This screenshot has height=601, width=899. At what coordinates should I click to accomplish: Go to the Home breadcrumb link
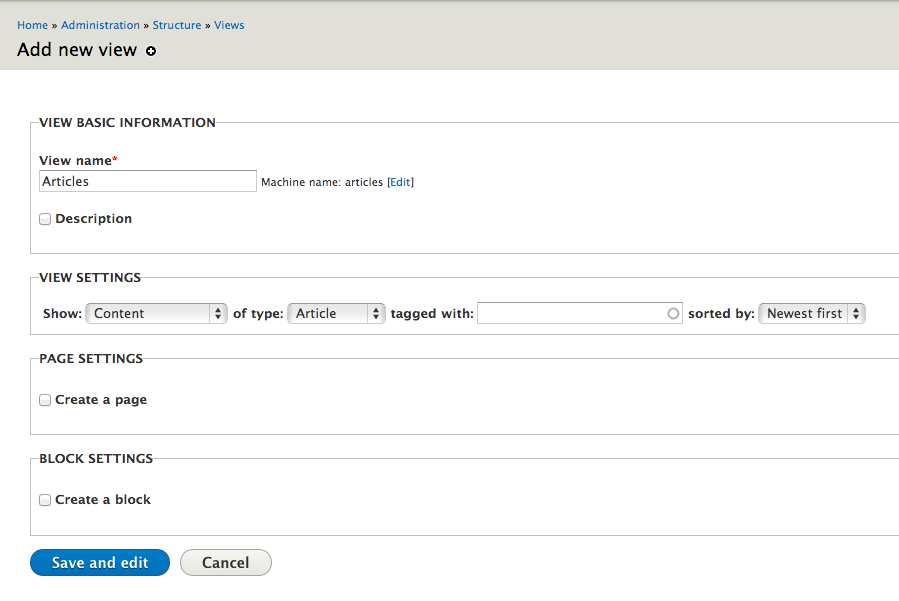tap(33, 25)
